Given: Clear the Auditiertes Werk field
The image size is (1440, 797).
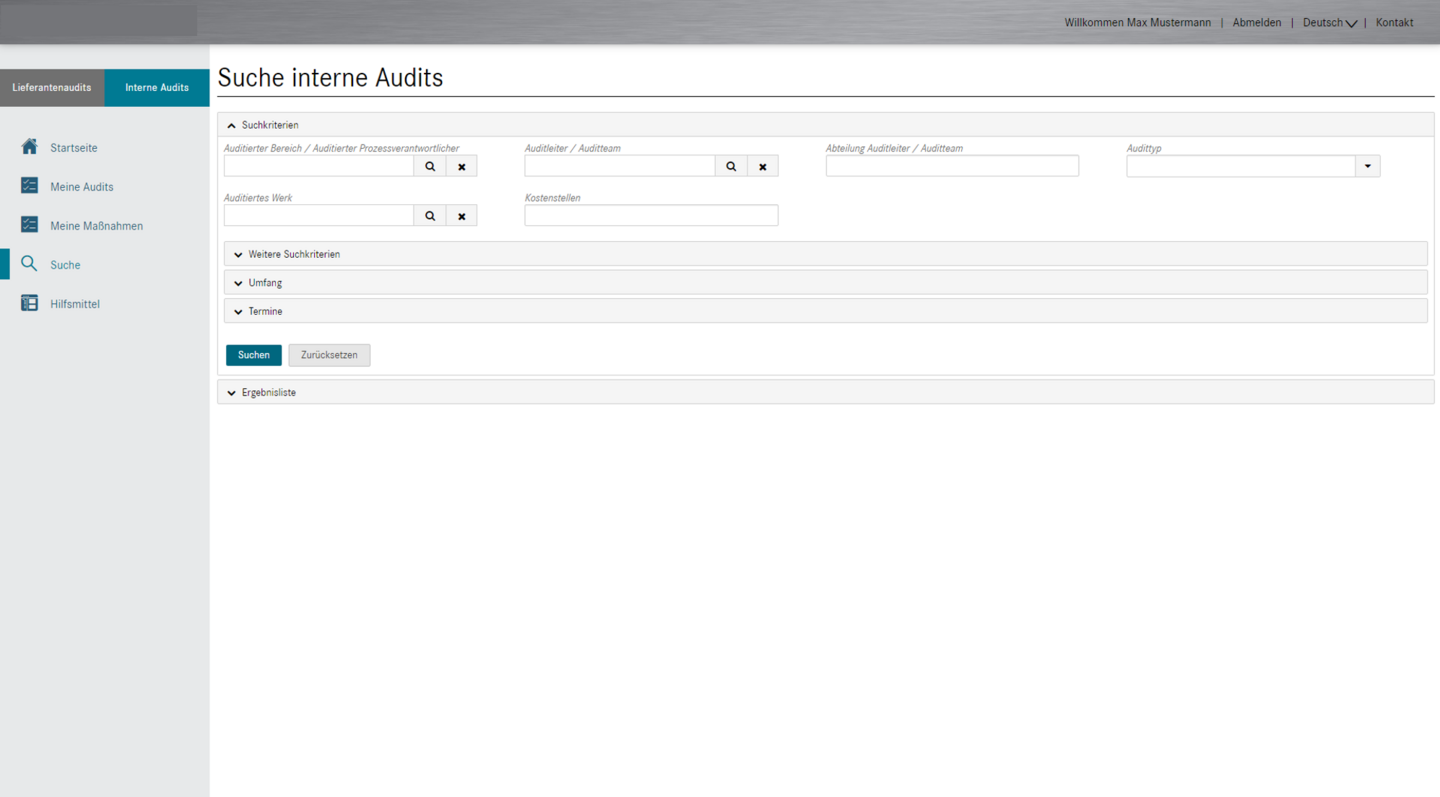Looking at the screenshot, I should pos(461,216).
